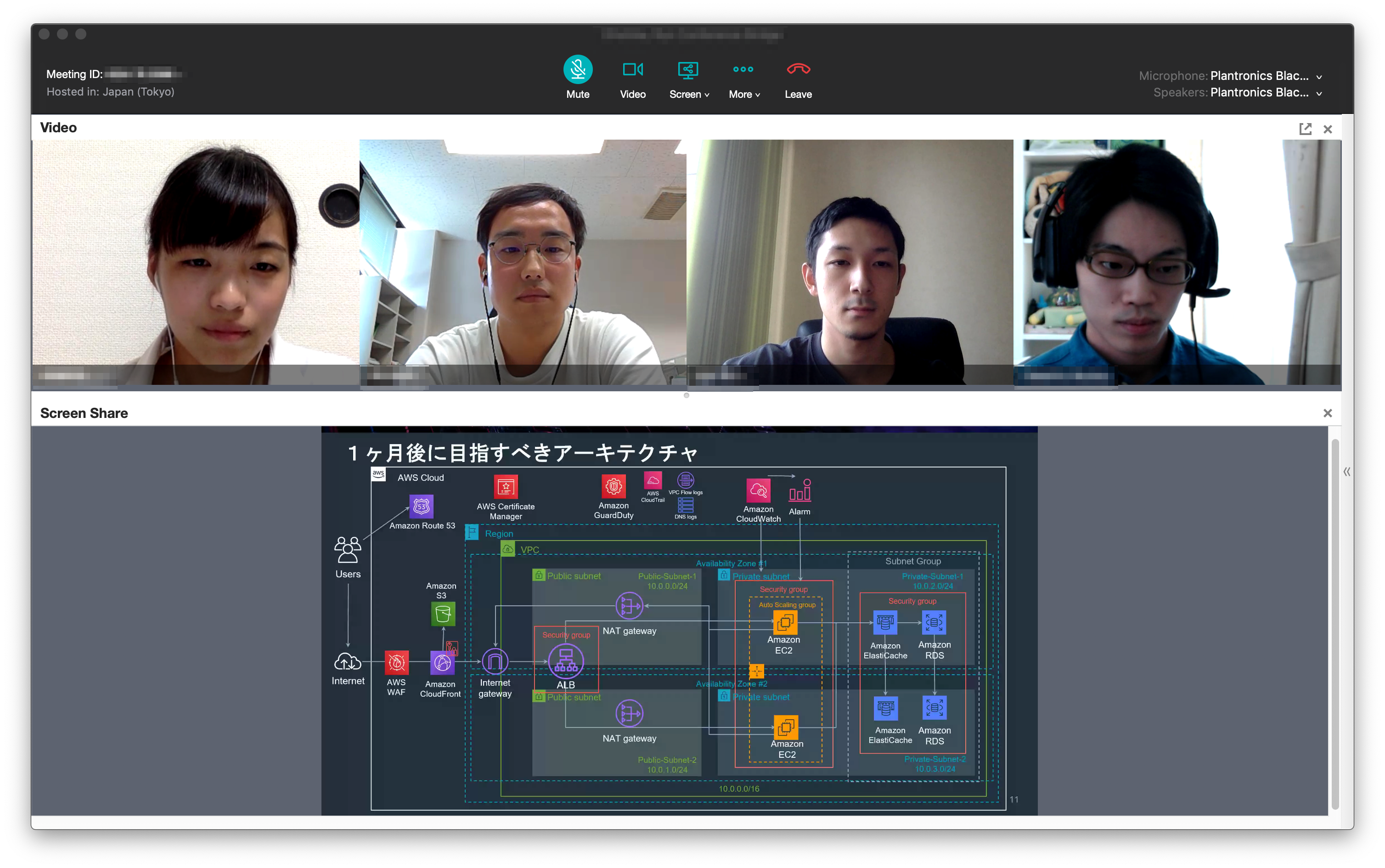Select the headset-wearing participant's video tile
Screen dimensions: 1385x868
tap(1177, 262)
